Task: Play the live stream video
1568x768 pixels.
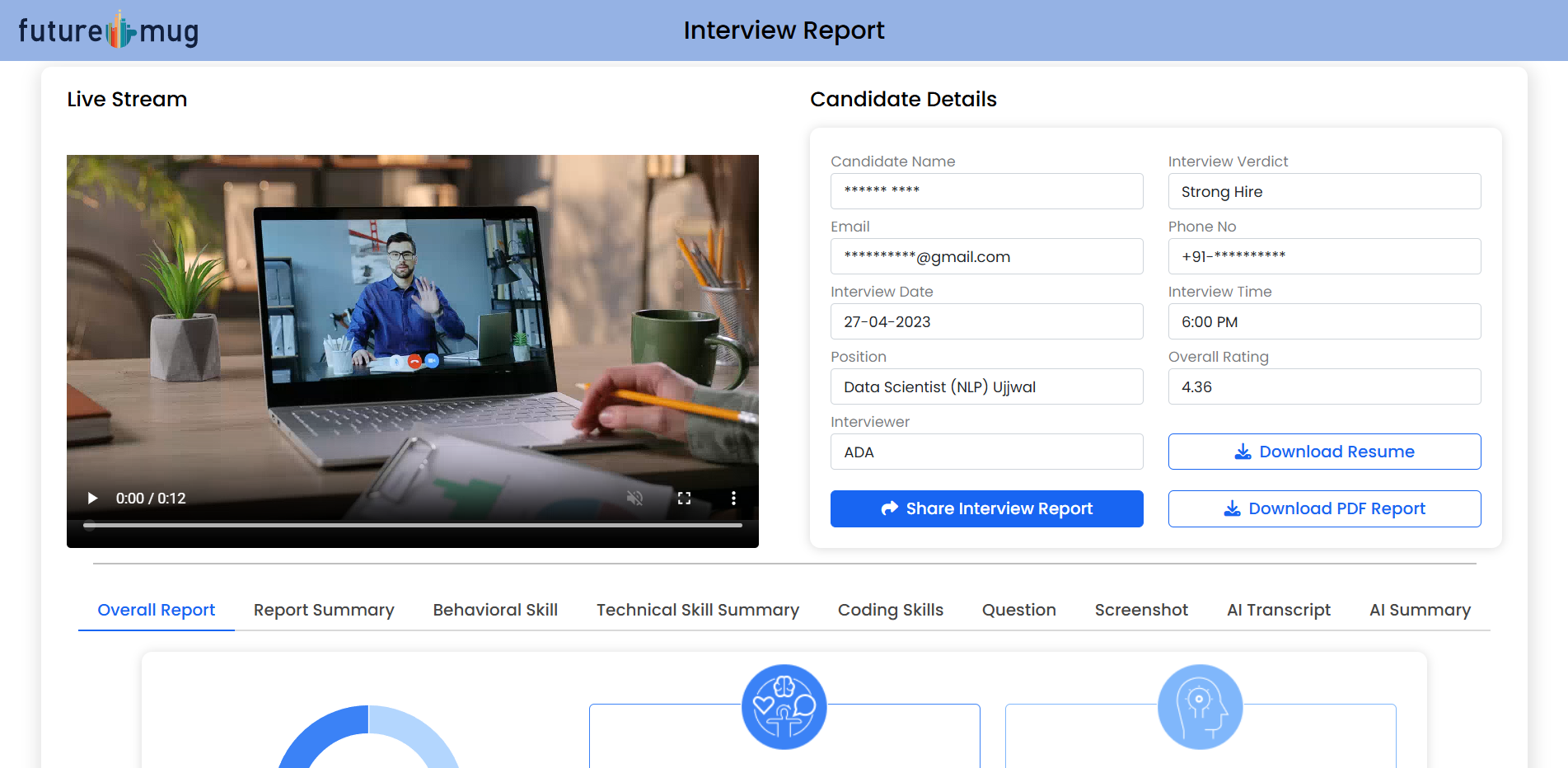Action: 92,499
